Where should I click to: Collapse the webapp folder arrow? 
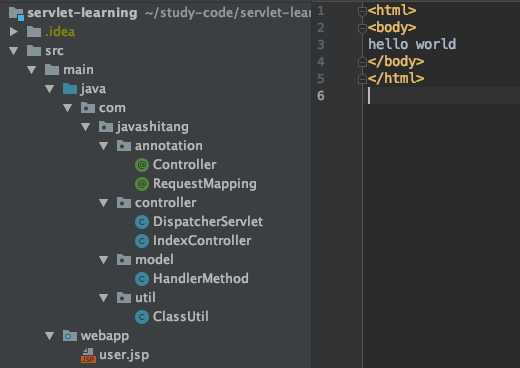point(50,336)
